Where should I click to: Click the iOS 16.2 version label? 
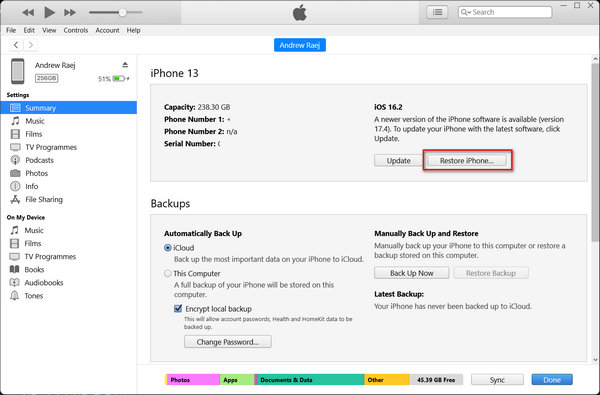pos(388,107)
